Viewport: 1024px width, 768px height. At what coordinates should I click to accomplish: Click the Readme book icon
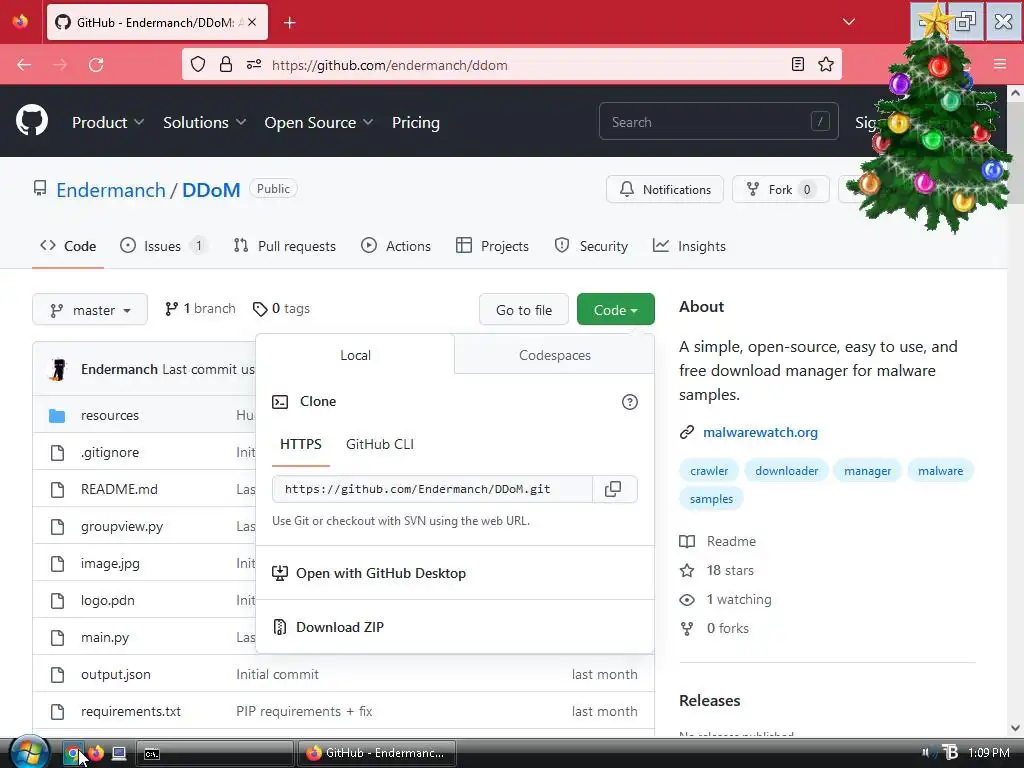point(687,541)
